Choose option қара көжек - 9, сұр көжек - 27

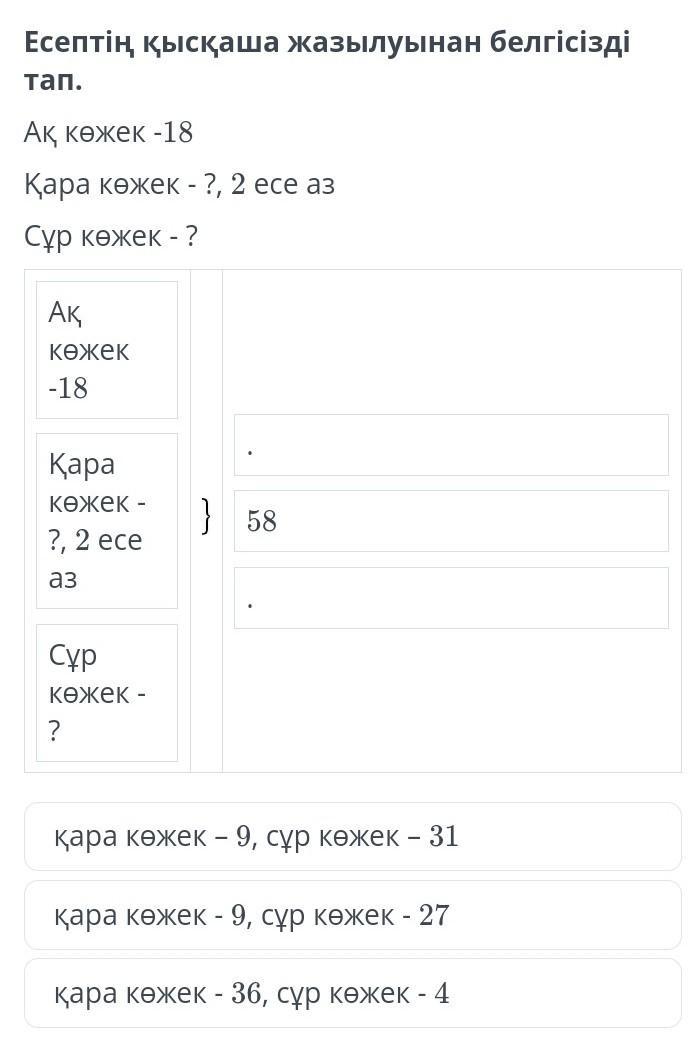(352, 915)
